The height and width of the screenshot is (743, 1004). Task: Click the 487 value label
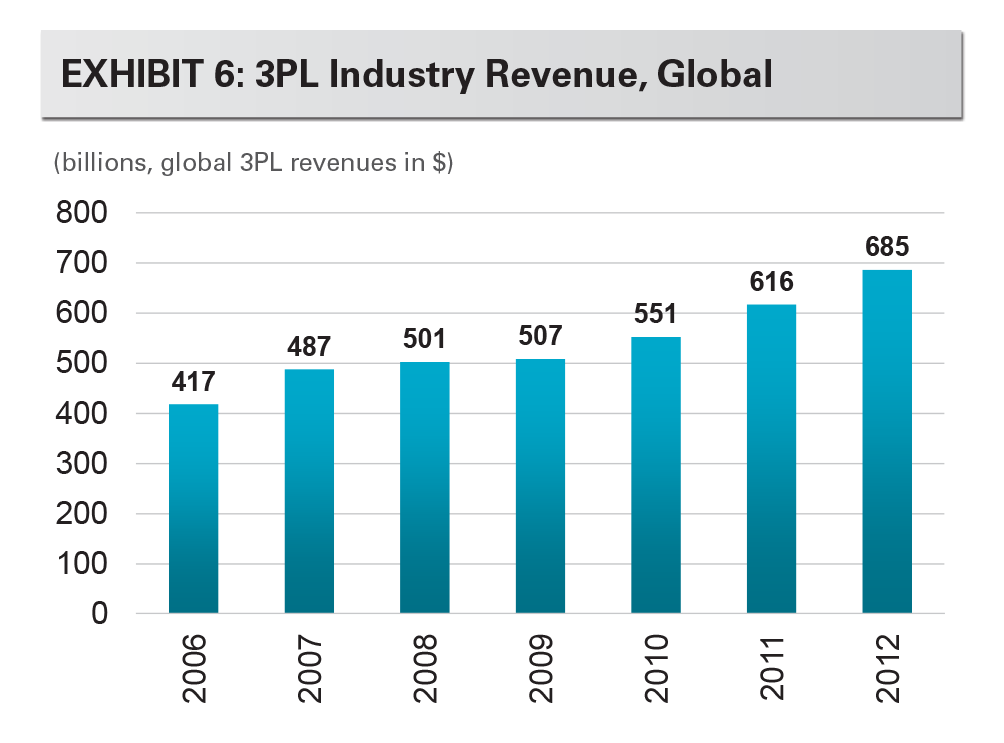click(309, 346)
